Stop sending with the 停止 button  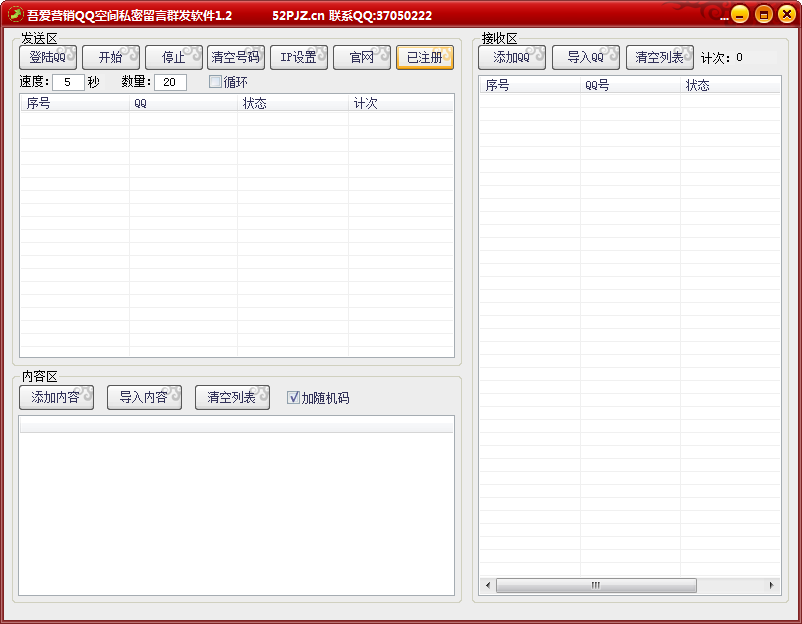pyautogui.click(x=173, y=57)
